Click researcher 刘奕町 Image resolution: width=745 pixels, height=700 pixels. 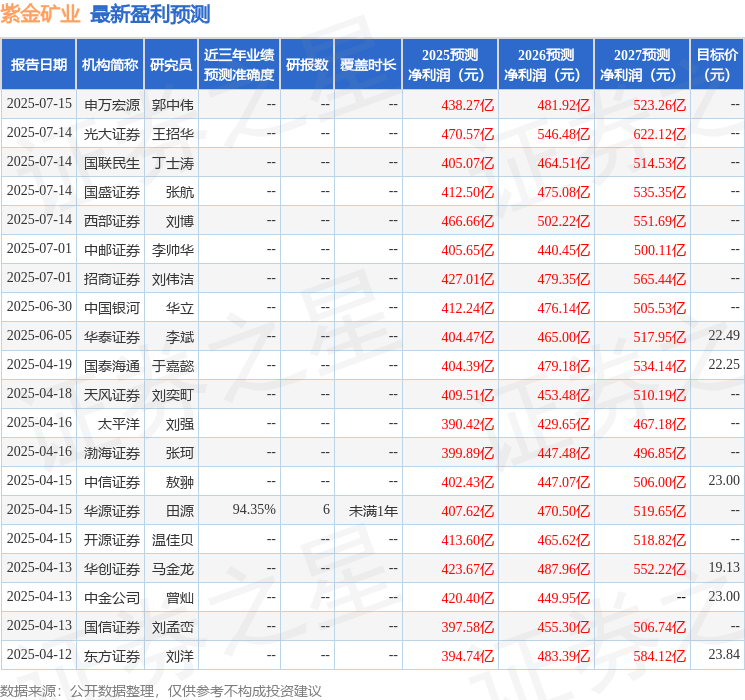172,395
